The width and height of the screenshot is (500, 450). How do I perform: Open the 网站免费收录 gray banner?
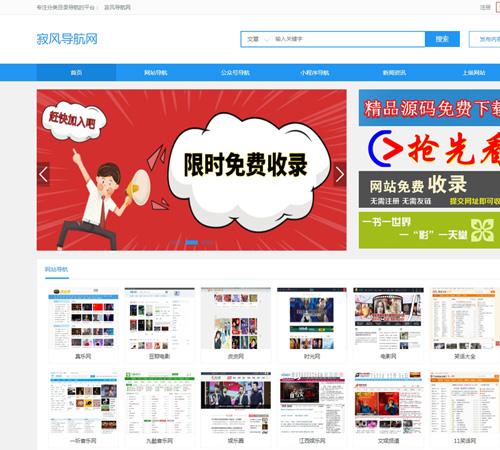429,190
